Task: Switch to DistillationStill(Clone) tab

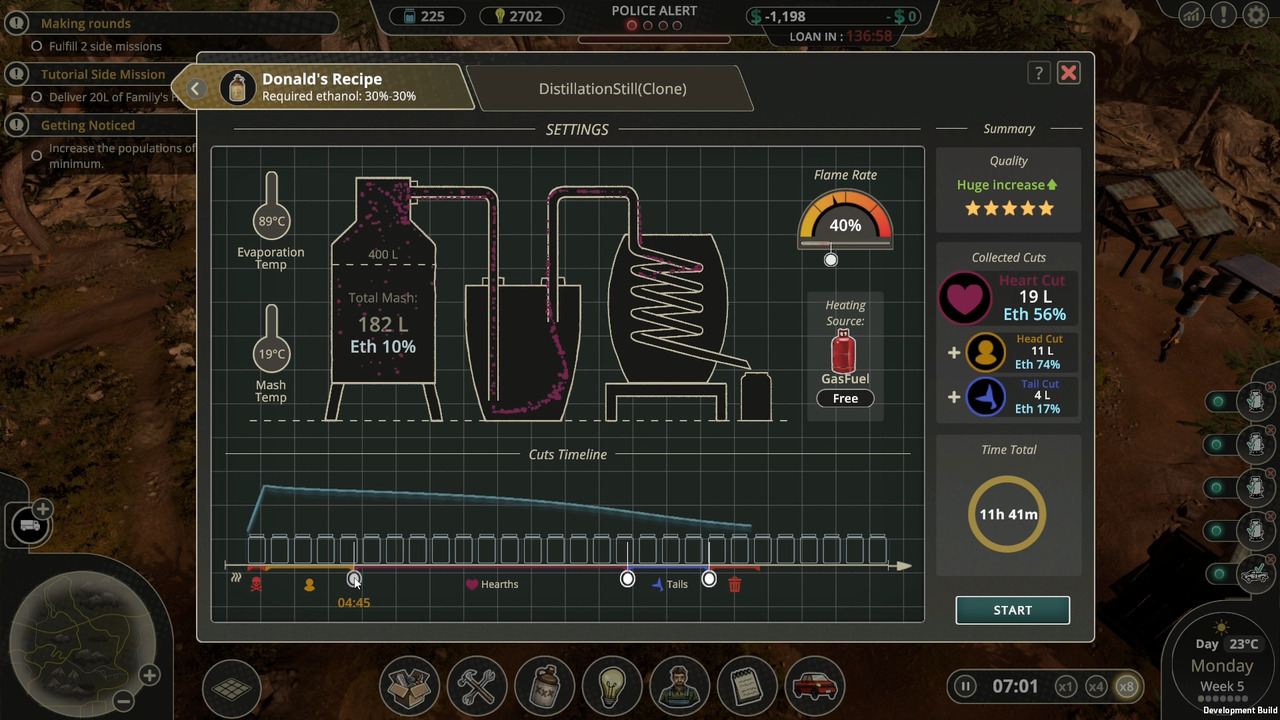Action: pos(612,89)
